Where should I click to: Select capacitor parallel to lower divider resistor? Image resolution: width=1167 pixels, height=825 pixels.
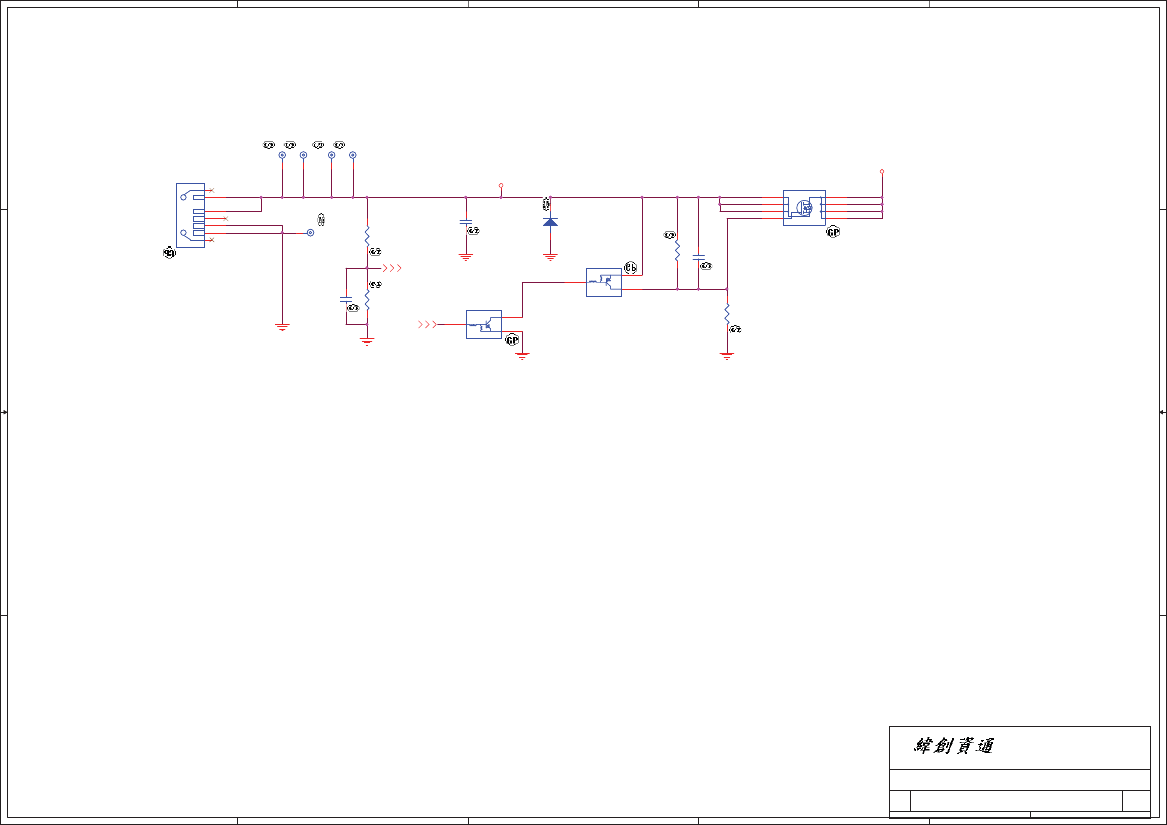[x=346, y=299]
